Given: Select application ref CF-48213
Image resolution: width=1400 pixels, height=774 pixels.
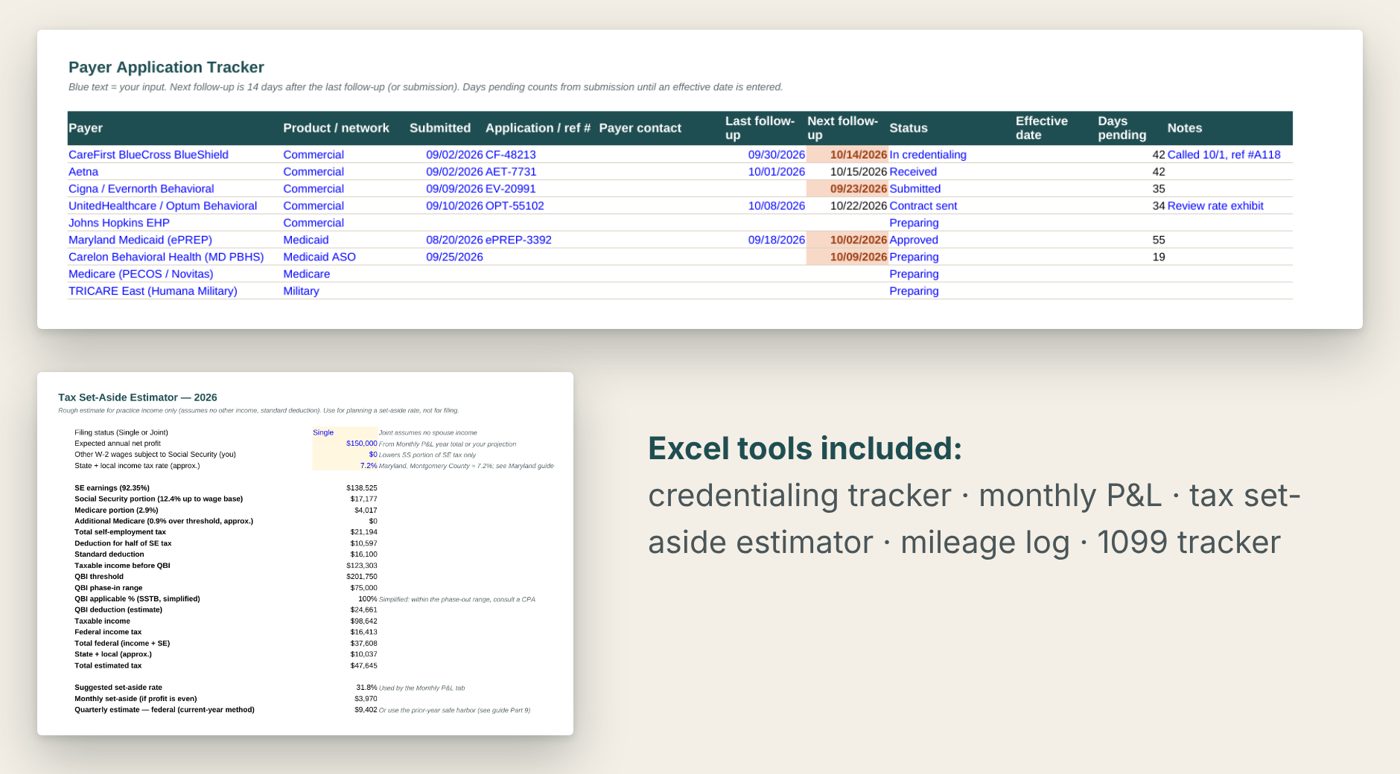Looking at the screenshot, I should pos(511,155).
